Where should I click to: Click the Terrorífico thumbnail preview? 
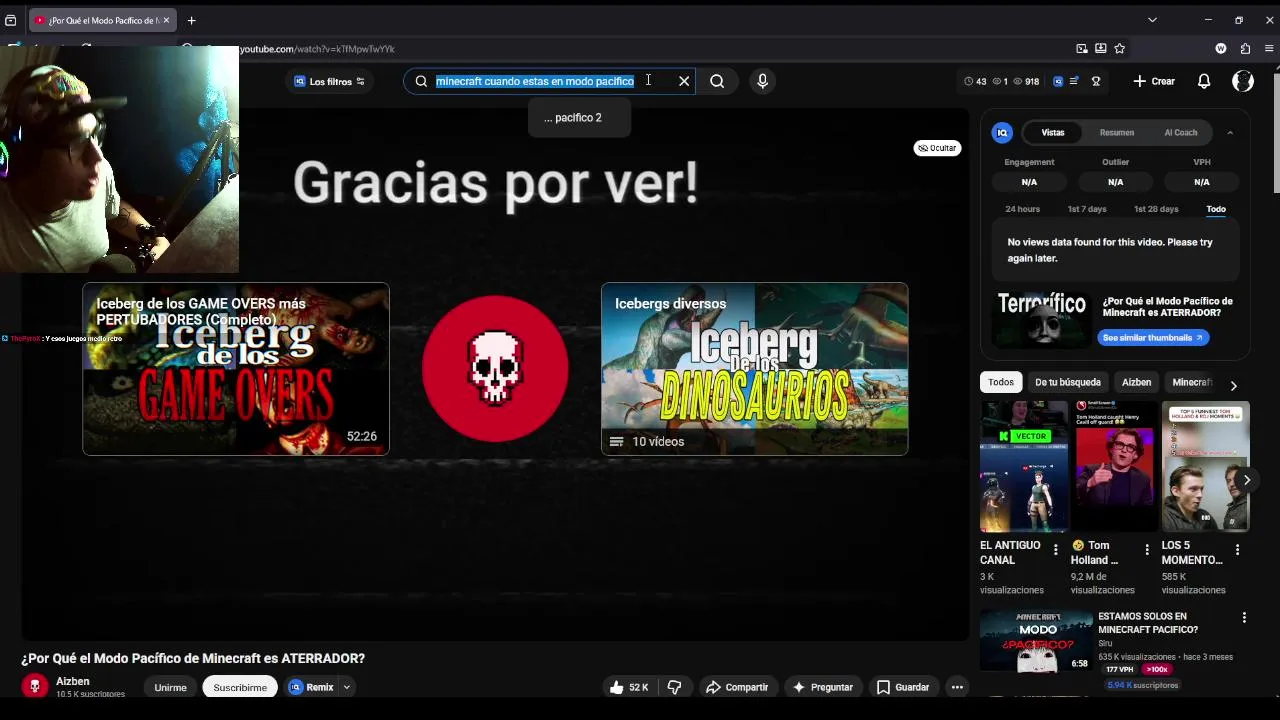coord(1042,319)
